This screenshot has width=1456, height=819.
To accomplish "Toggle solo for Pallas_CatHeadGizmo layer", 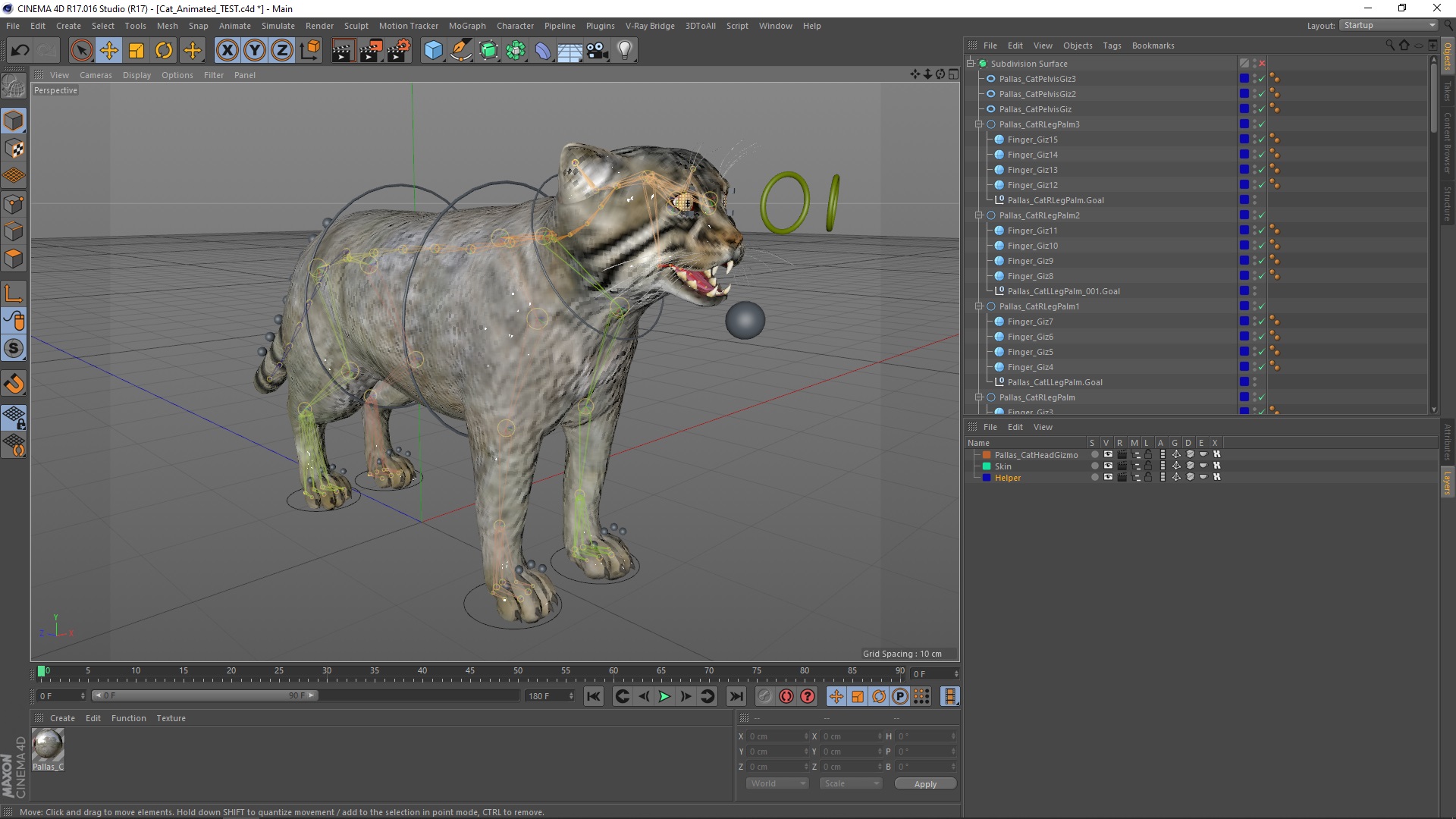I will point(1094,455).
